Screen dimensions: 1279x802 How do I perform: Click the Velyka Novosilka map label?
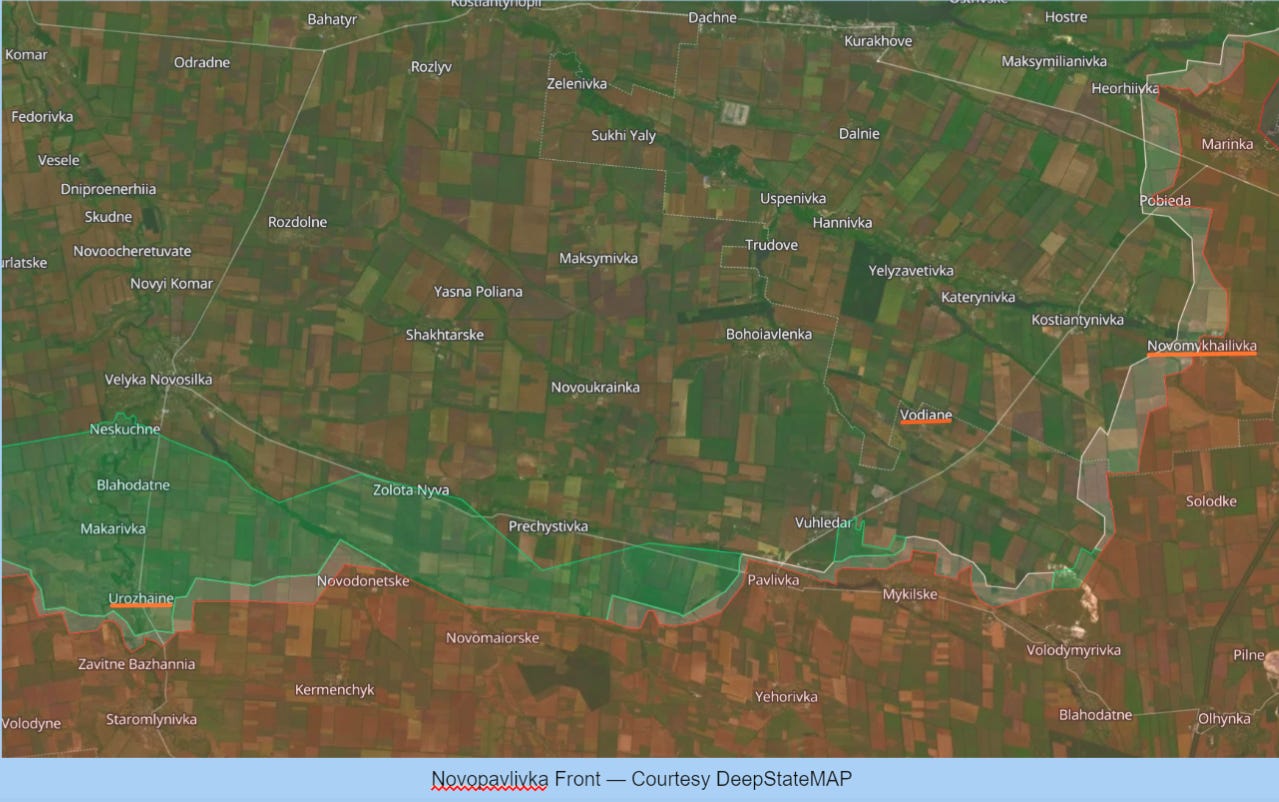(x=158, y=380)
